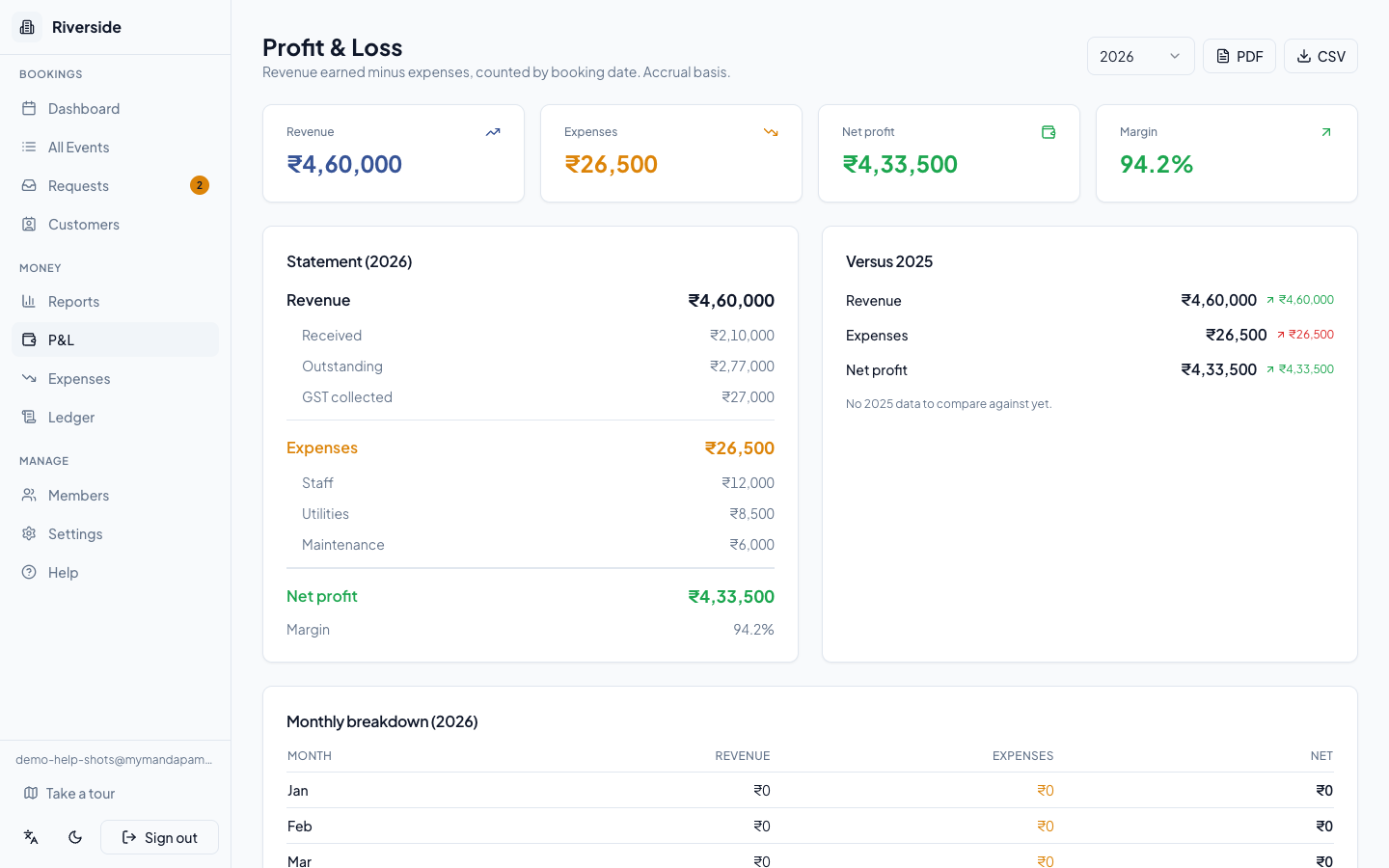Click the NET column header
Image resolution: width=1389 pixels, height=868 pixels.
pyautogui.click(x=1321, y=756)
